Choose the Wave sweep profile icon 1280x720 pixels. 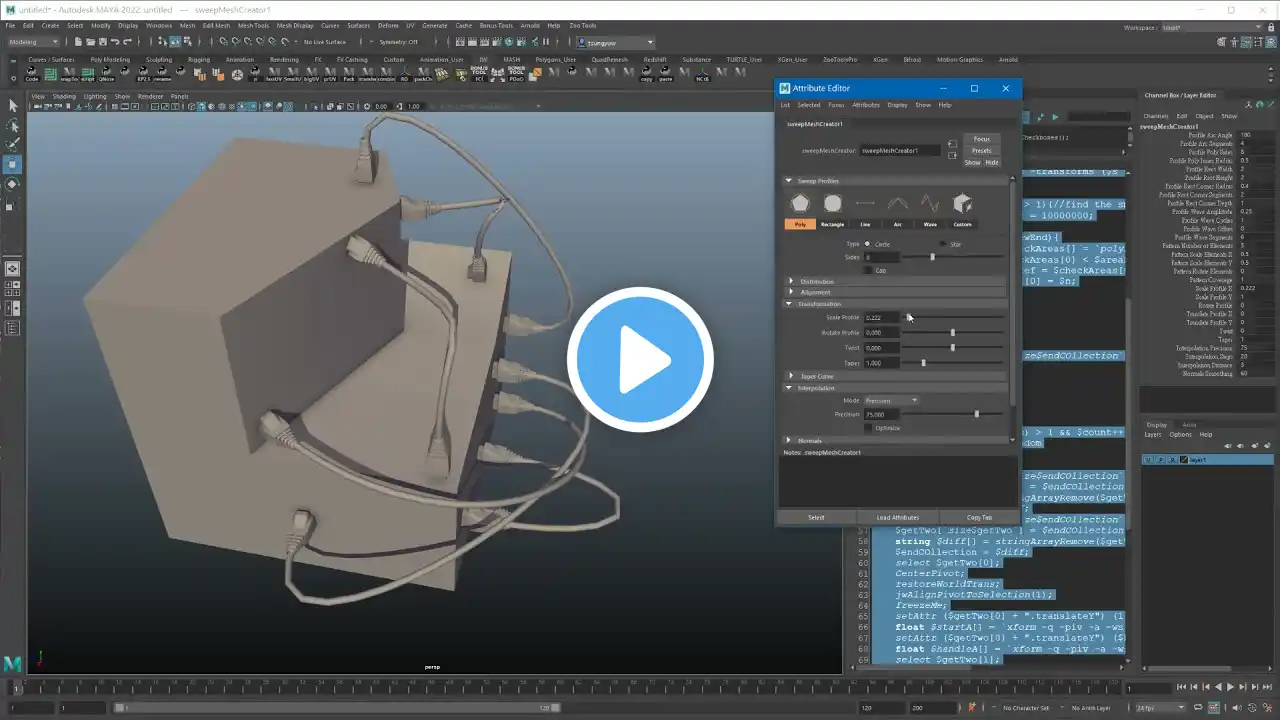[930, 204]
